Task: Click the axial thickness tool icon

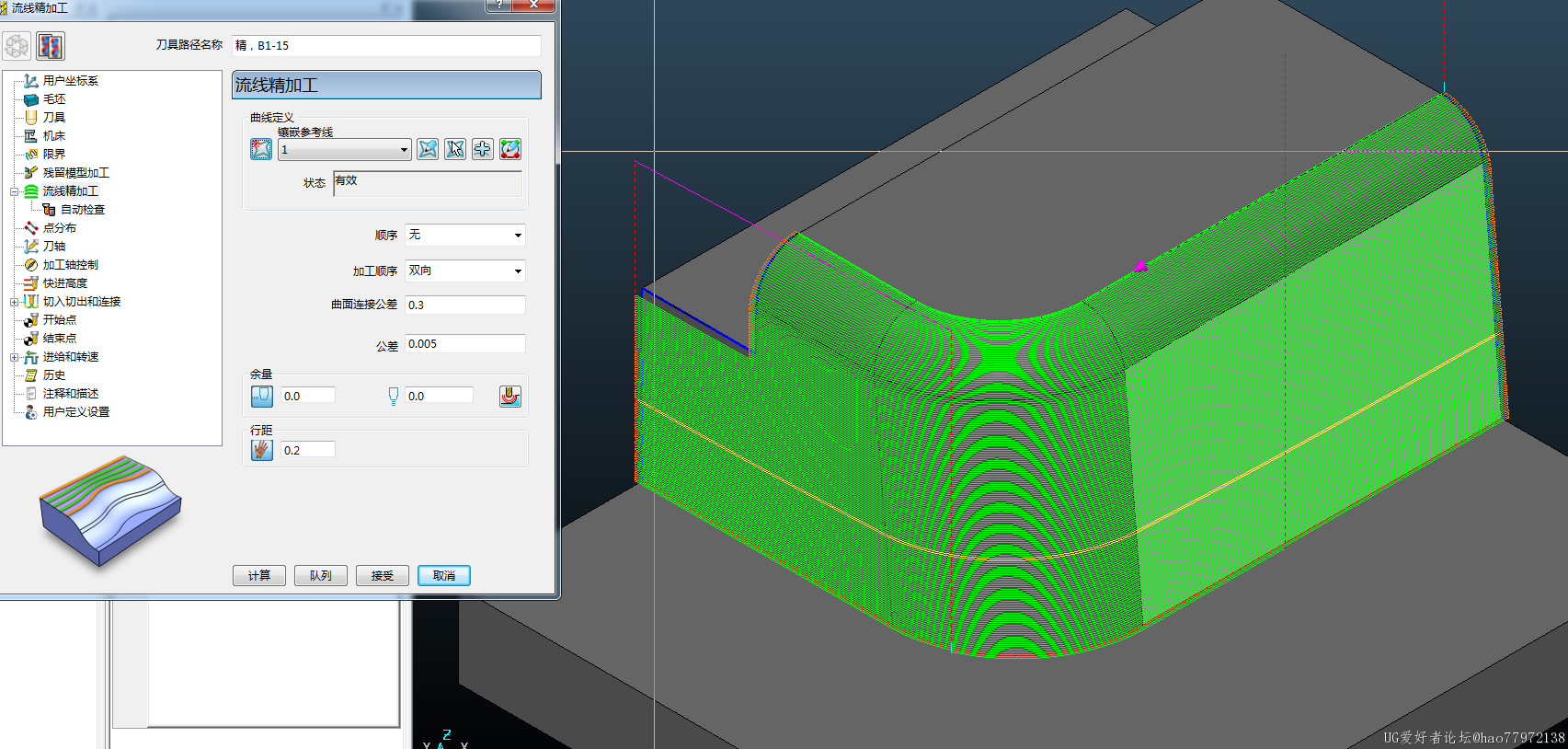Action: (394, 397)
